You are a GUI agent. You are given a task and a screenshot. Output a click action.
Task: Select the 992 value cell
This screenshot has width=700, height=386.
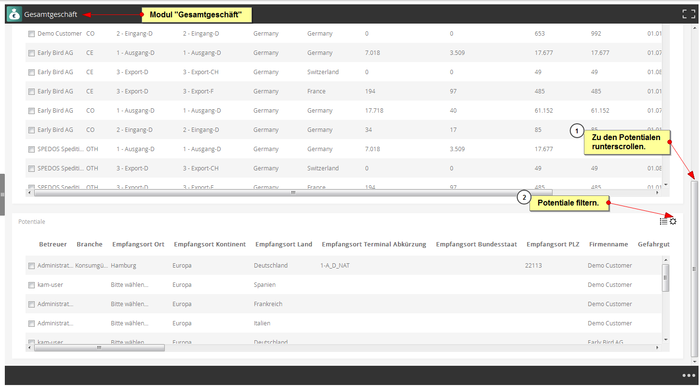point(596,33)
